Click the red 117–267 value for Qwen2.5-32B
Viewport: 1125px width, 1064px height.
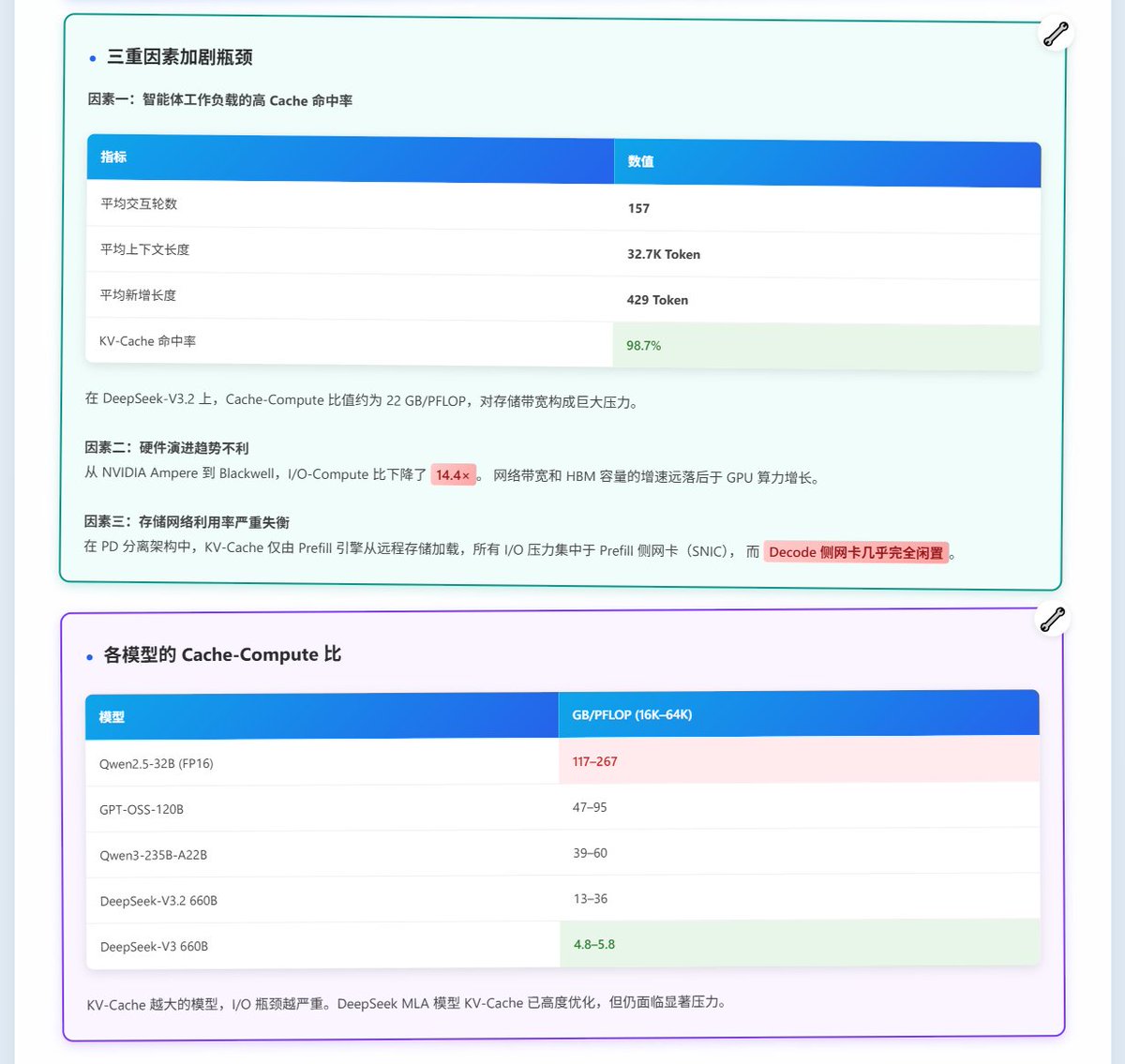coord(594,761)
